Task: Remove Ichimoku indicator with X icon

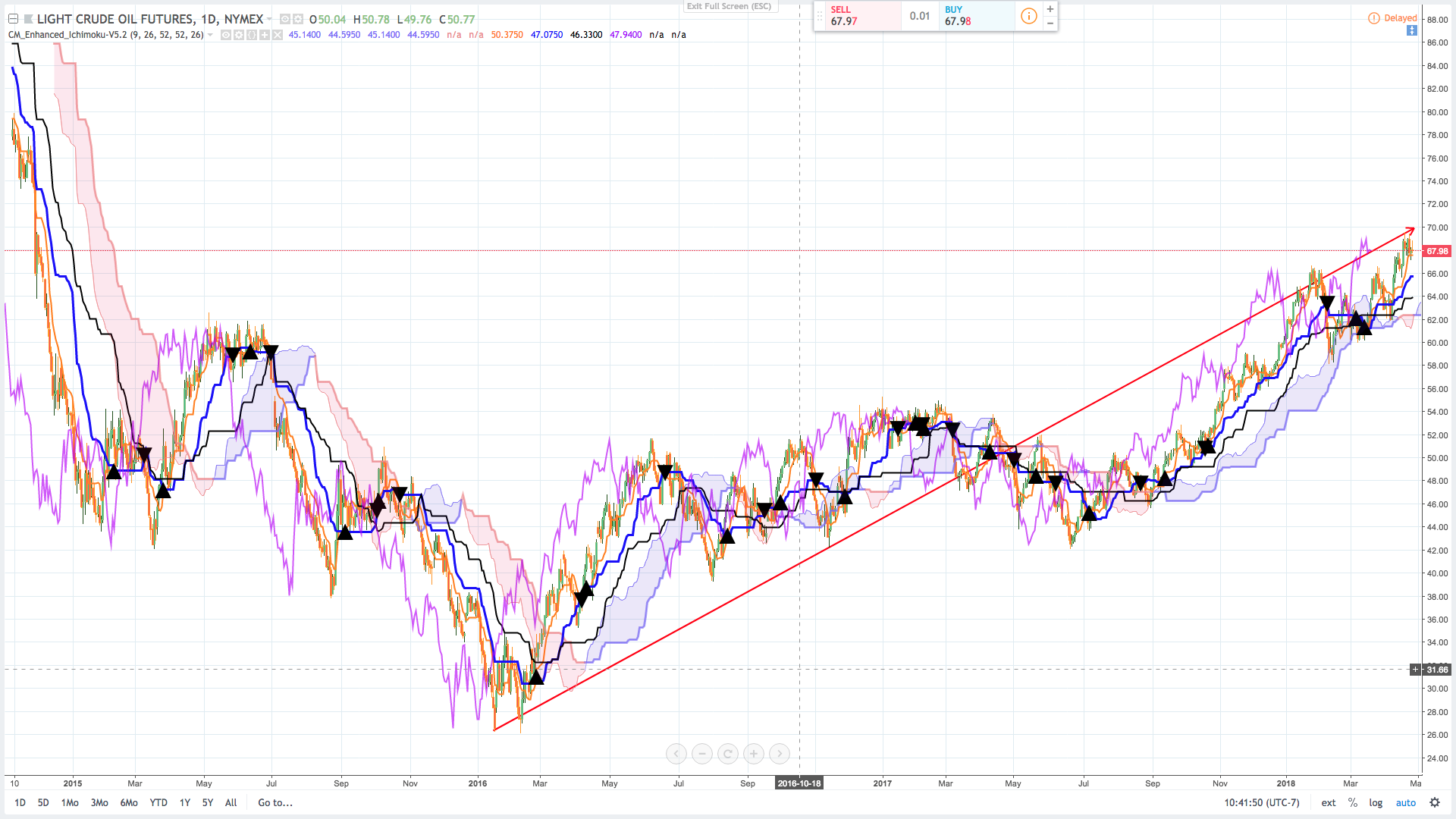Action: point(278,35)
